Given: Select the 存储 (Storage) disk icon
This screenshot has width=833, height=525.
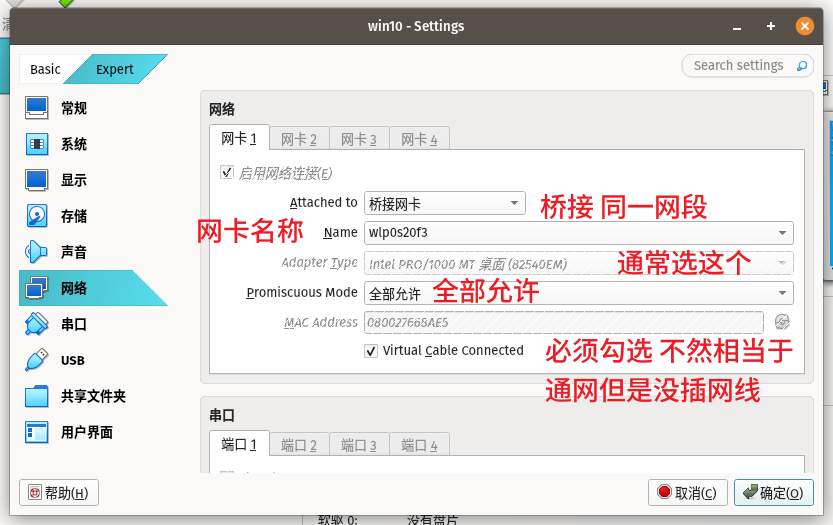Looking at the screenshot, I should click(x=37, y=216).
